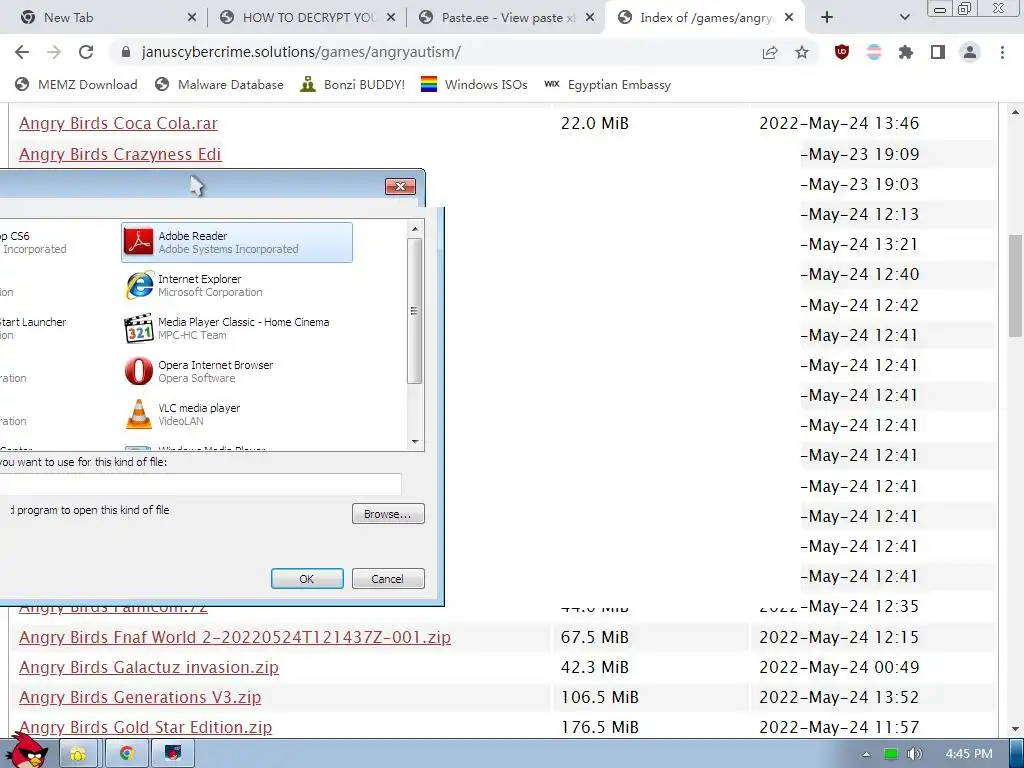The height and width of the screenshot is (768, 1024).
Task: Close the Open With dialog with X
Action: tap(400, 187)
